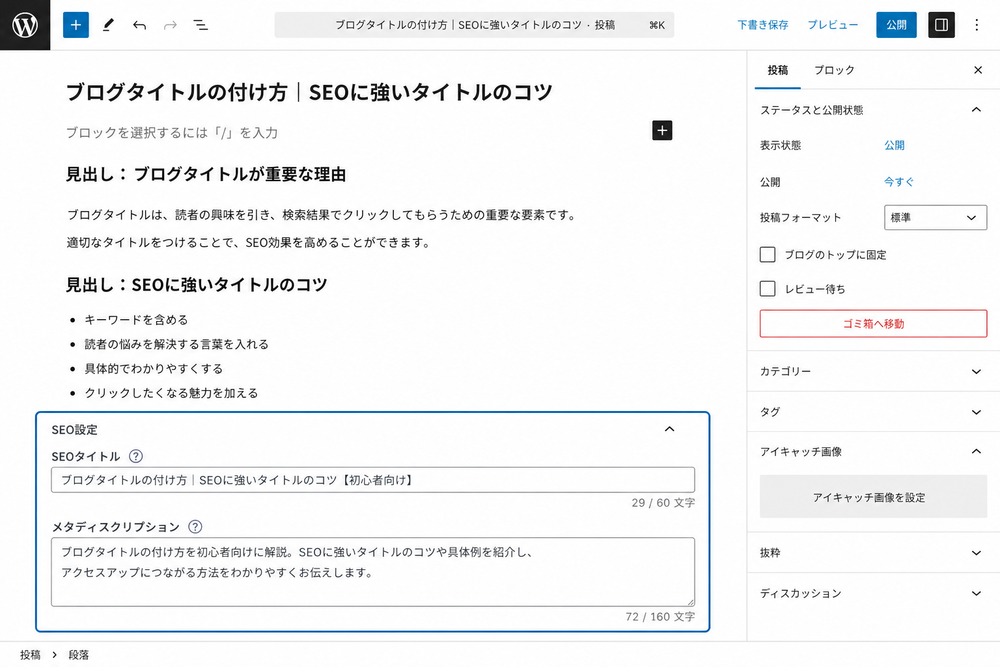
Task: Open the プレビュー preview
Action: (x=833, y=25)
